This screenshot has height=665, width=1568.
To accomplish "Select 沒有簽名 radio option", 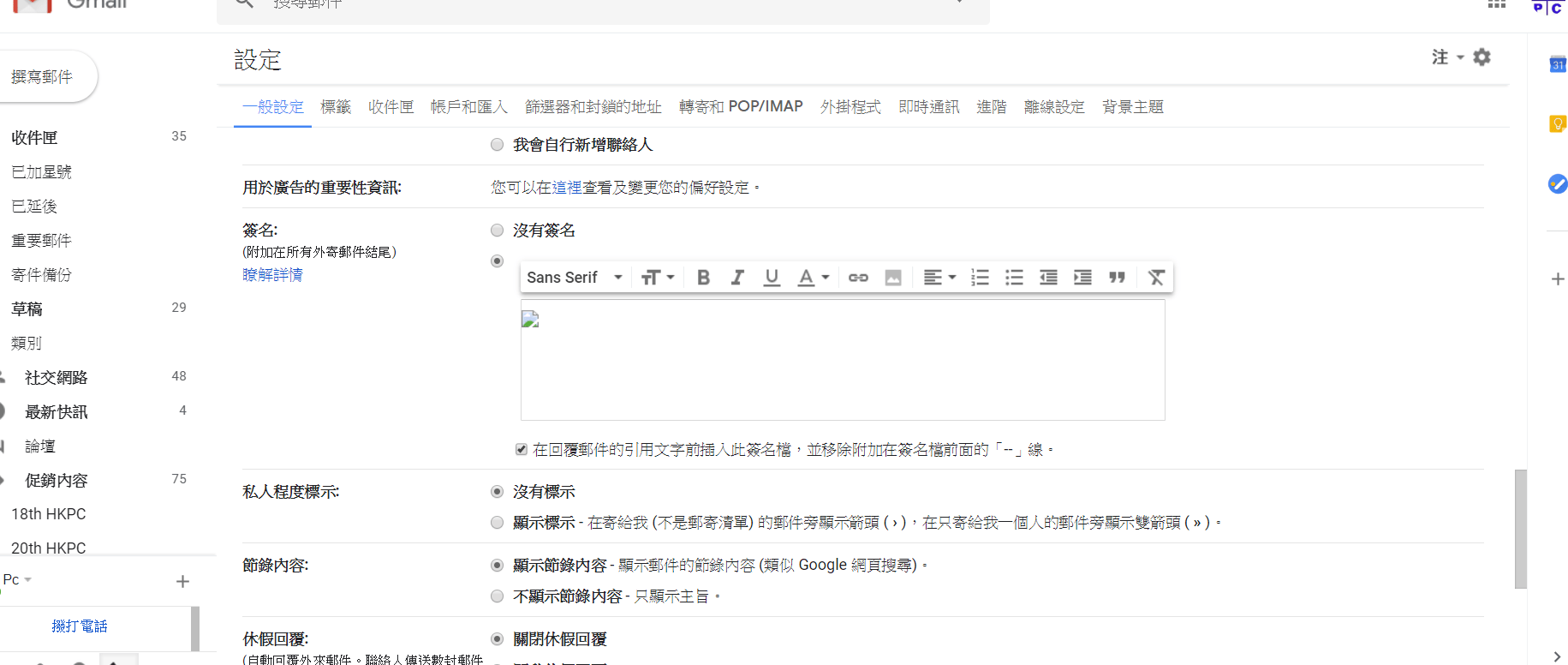I will point(497,231).
